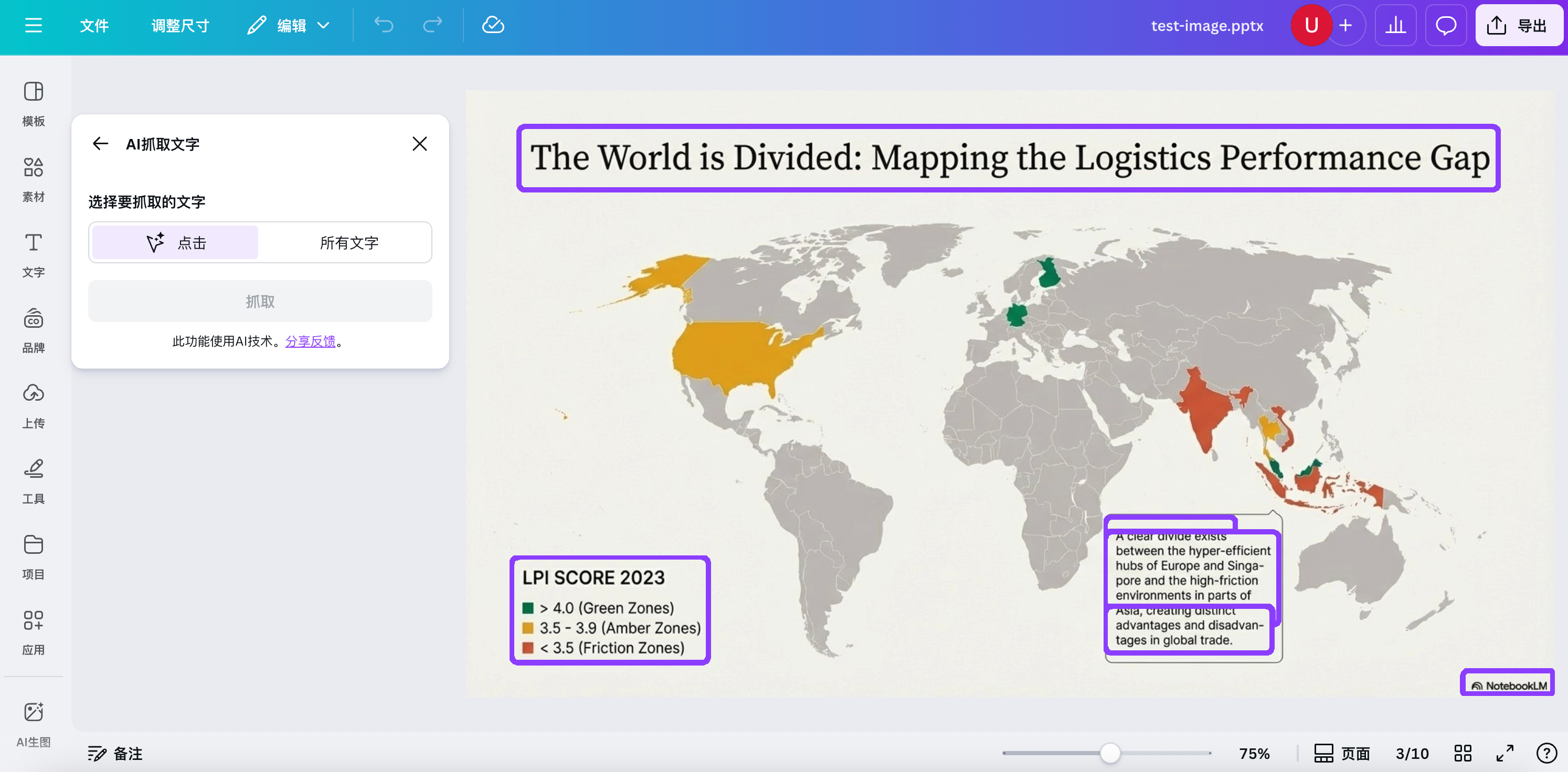Click the 导出 export button
Viewport: 1568px width, 772px height.
[1518, 25]
